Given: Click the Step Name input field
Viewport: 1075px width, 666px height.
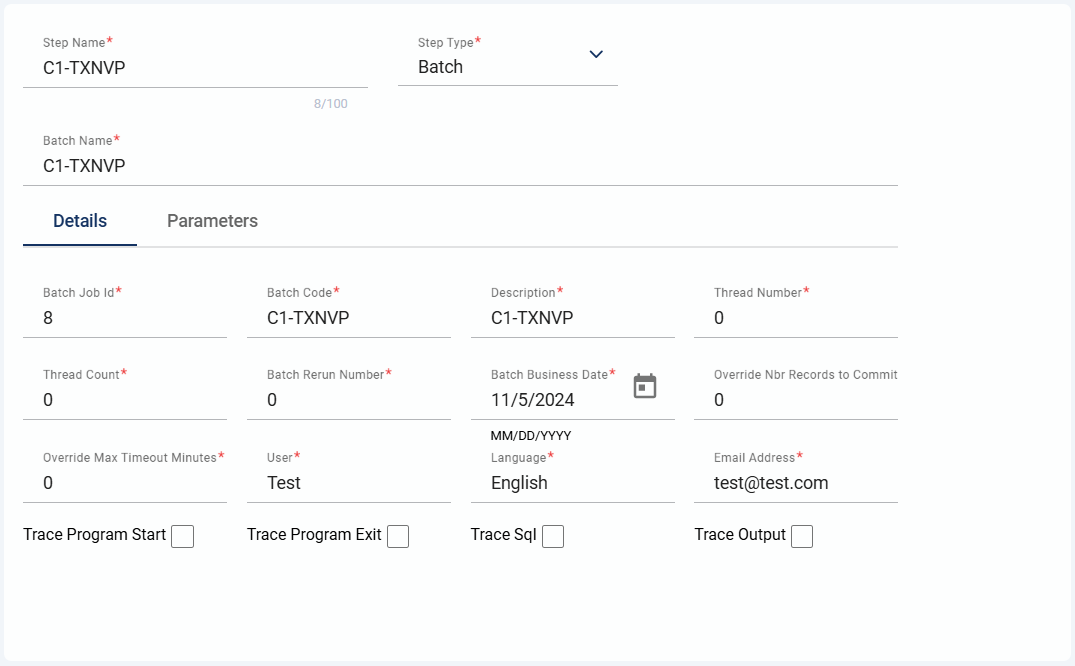Looking at the screenshot, I should (x=195, y=68).
